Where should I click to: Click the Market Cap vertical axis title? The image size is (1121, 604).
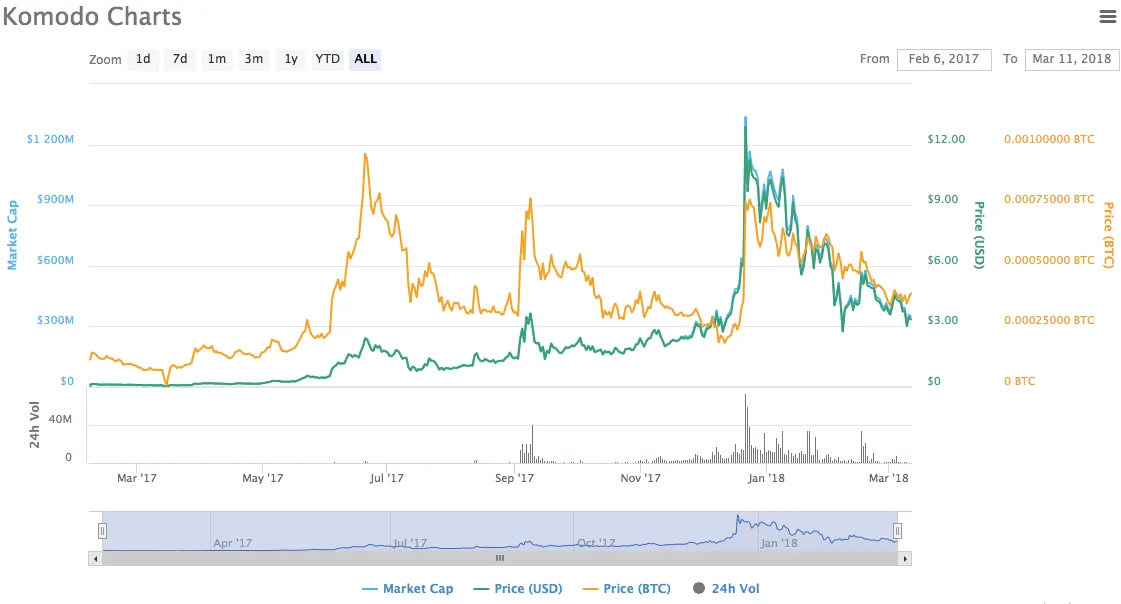click(x=12, y=235)
